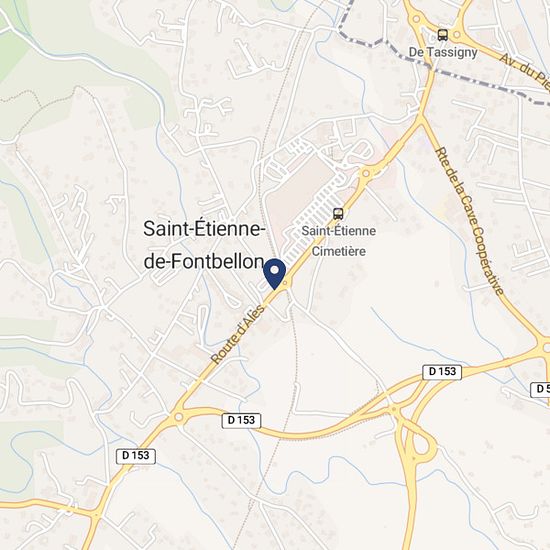Select the D 153 shield just right of Route d'Alès roundabout
The image size is (550, 550).
point(241,420)
